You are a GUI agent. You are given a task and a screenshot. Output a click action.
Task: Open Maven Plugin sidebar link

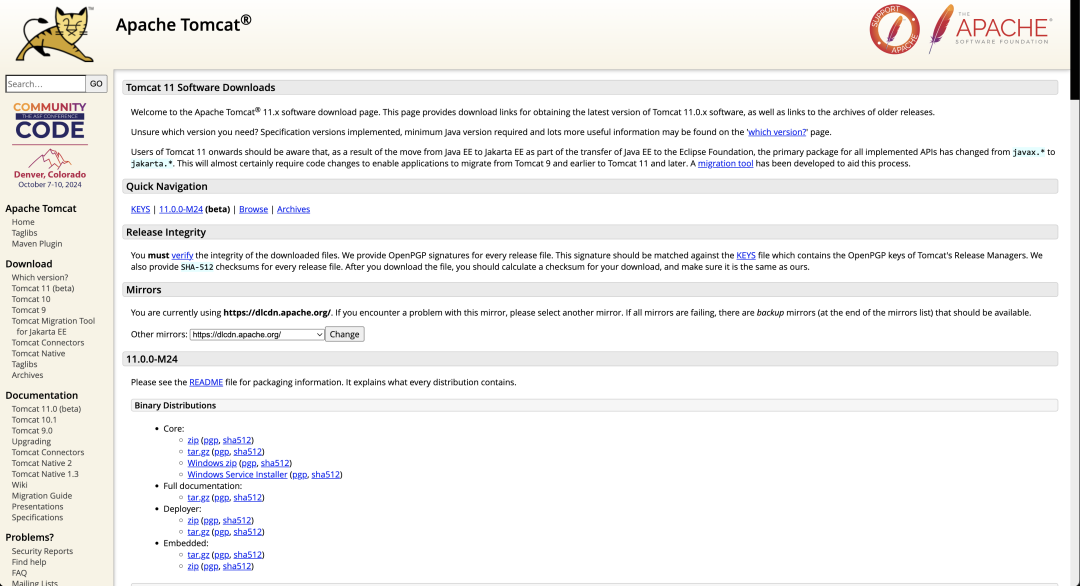37,244
